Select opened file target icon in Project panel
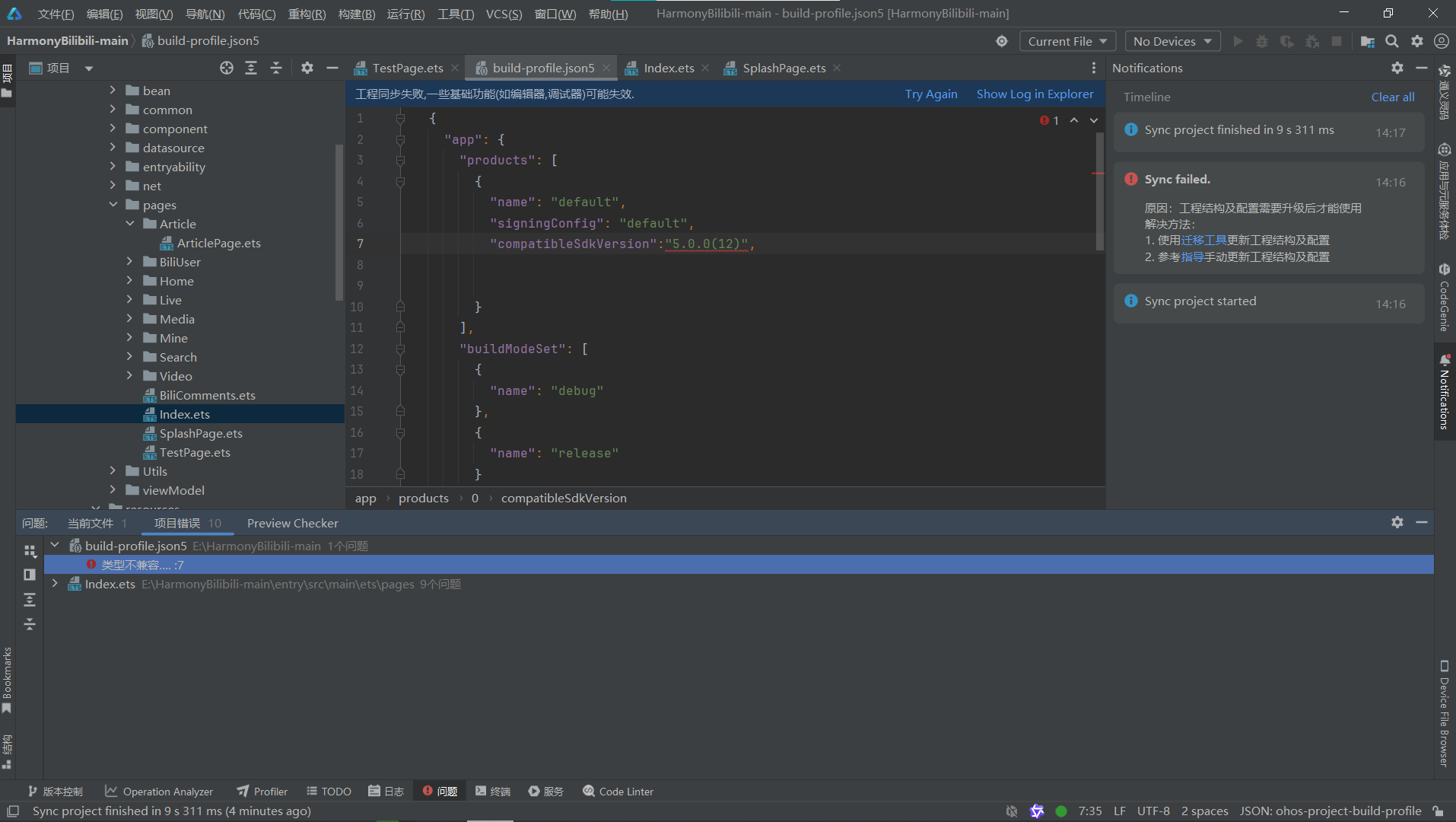1456x822 pixels. [227, 68]
